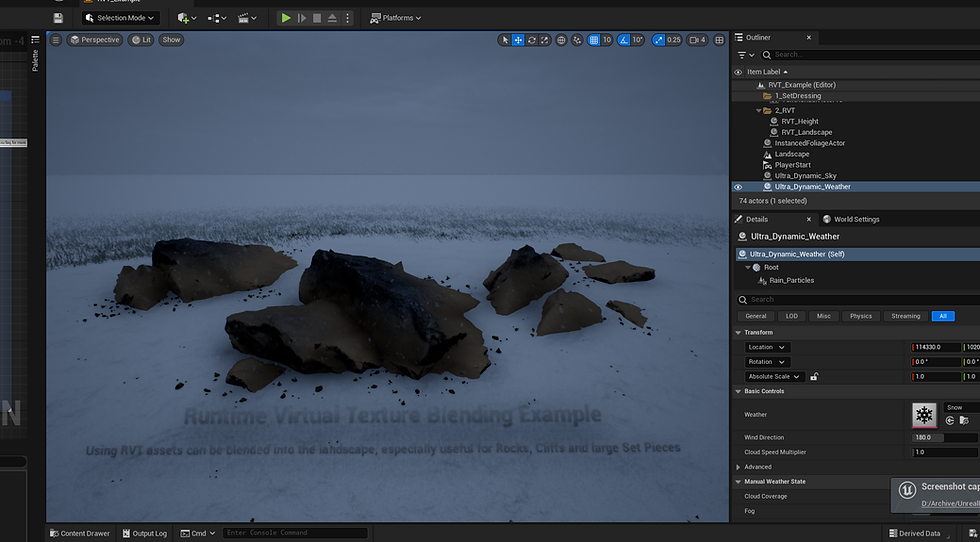
Task: Open the viewport hamburger options menu
Action: 56,40
